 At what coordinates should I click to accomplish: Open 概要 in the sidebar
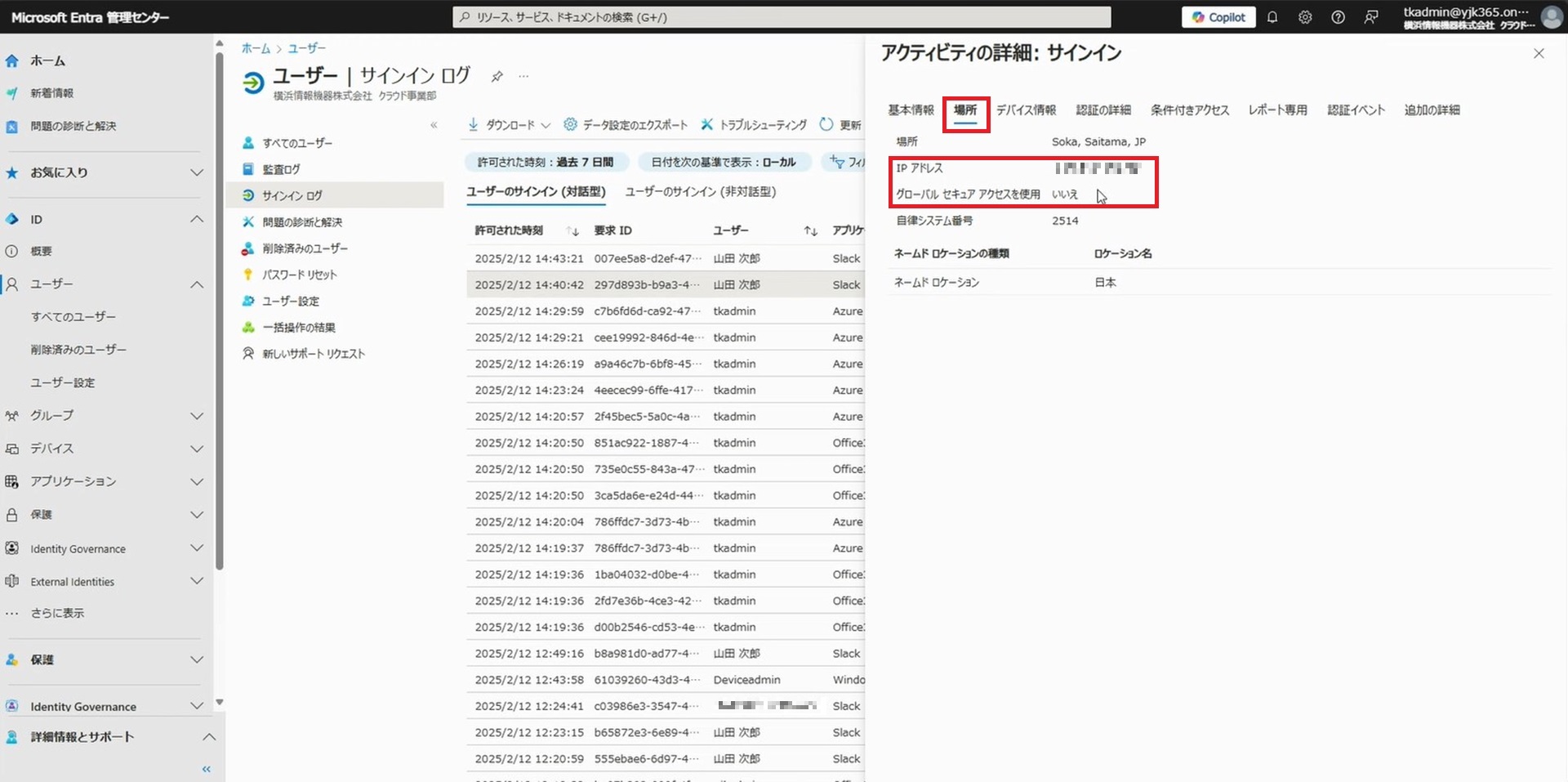[41, 251]
